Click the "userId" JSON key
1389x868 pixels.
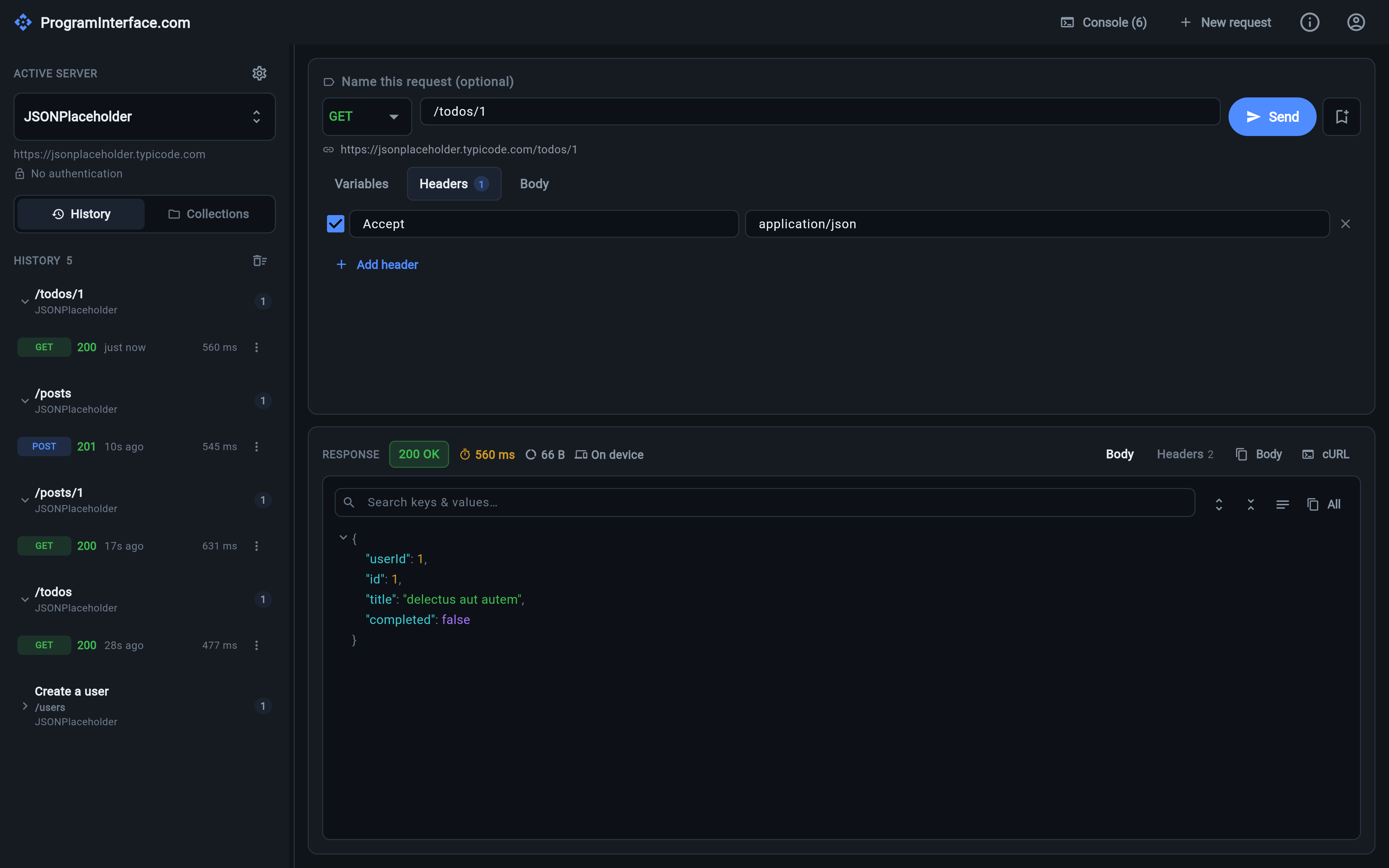click(389, 559)
